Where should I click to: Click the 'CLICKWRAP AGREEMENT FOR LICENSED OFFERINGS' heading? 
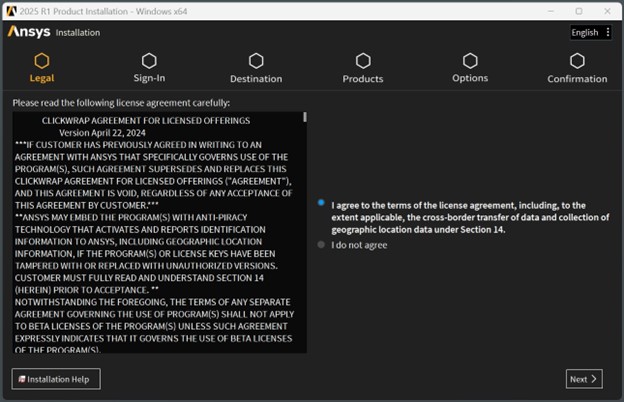[146, 121]
